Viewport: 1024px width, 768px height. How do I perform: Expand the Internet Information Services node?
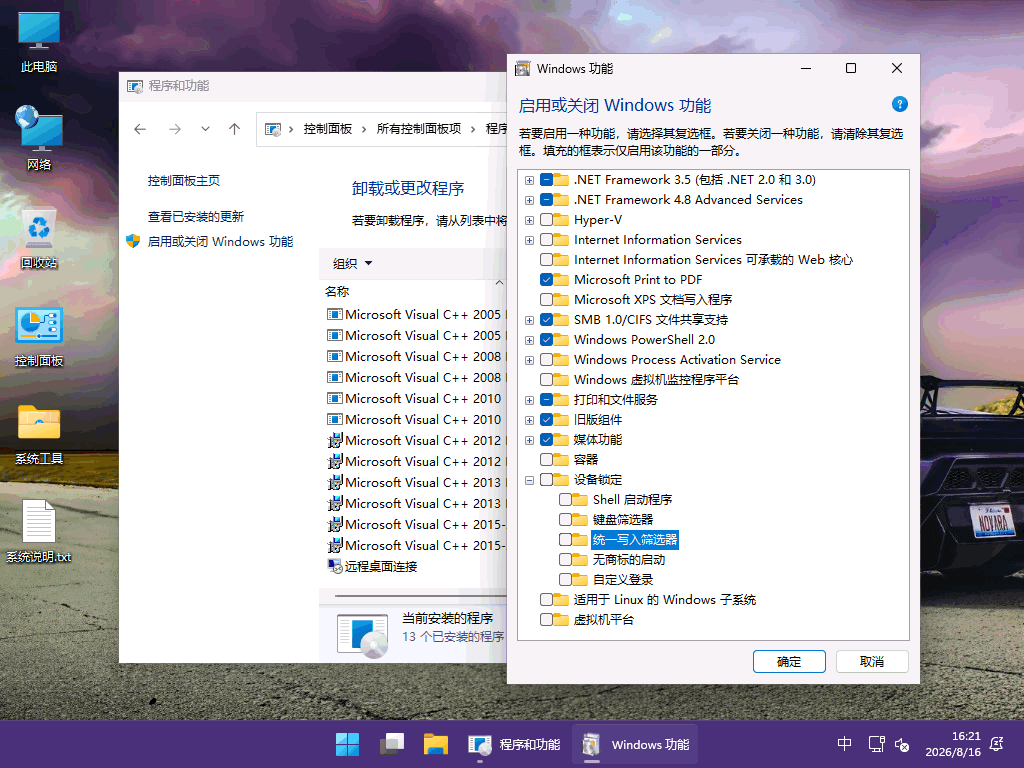click(530, 240)
